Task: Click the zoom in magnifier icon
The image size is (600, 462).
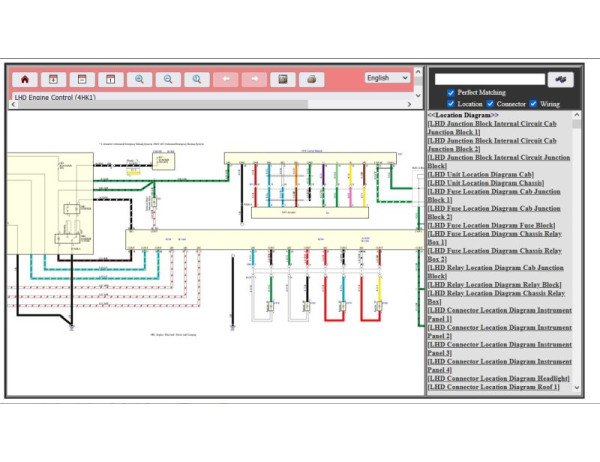Action: (x=139, y=79)
